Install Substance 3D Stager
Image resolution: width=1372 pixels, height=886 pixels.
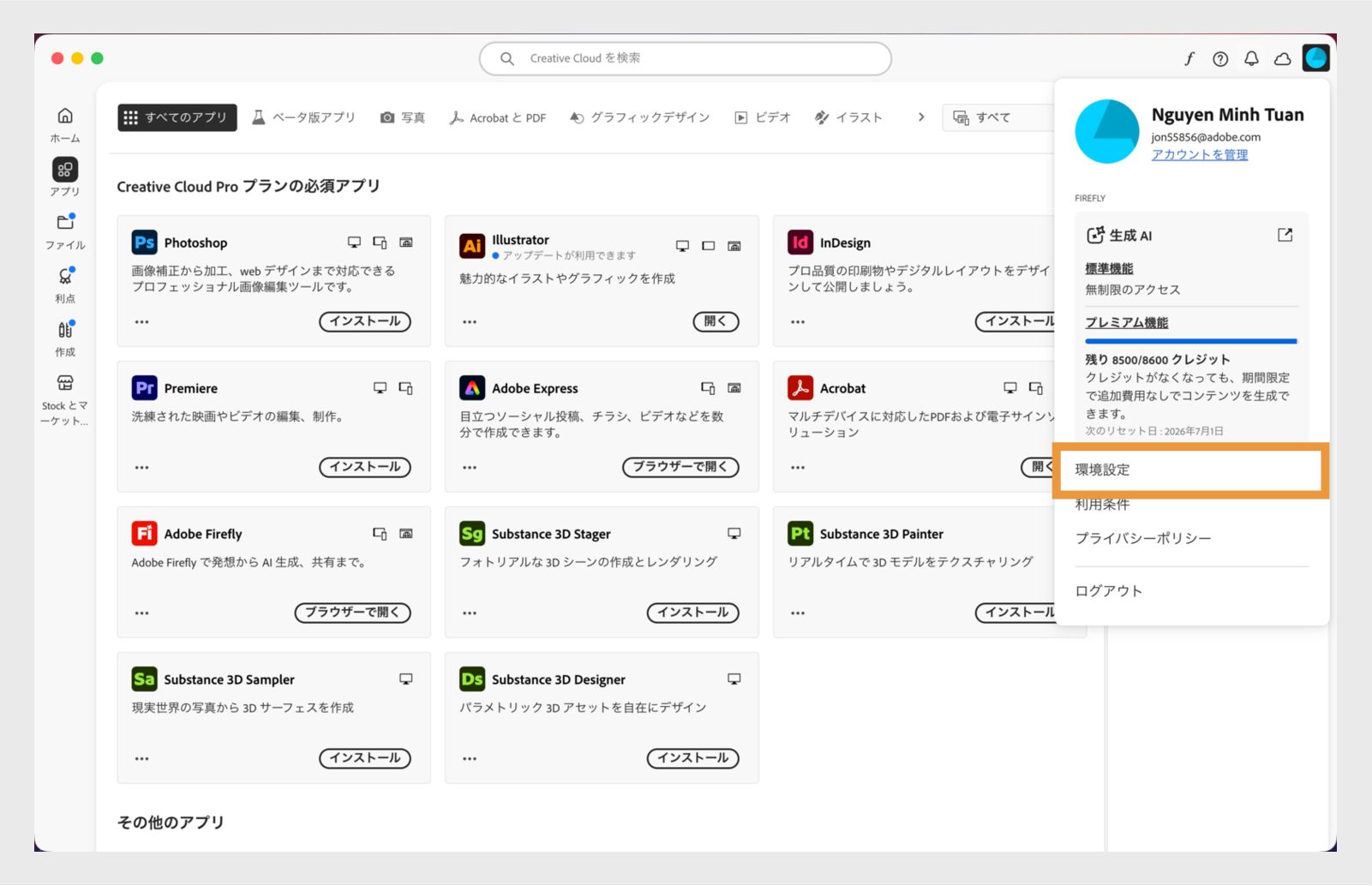click(x=693, y=613)
